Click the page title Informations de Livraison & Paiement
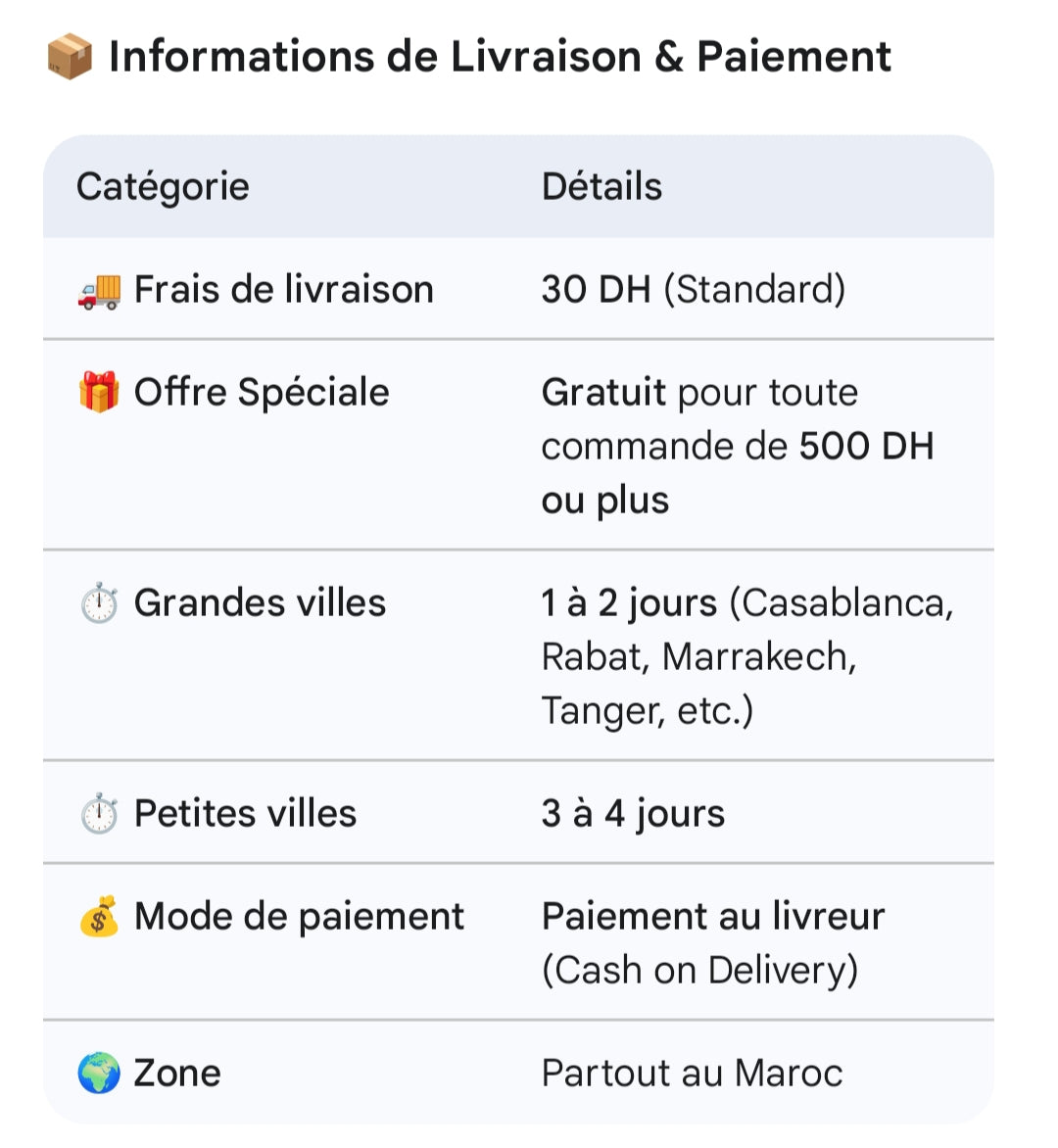Screen dimensions: 1058x1148 [500, 57]
